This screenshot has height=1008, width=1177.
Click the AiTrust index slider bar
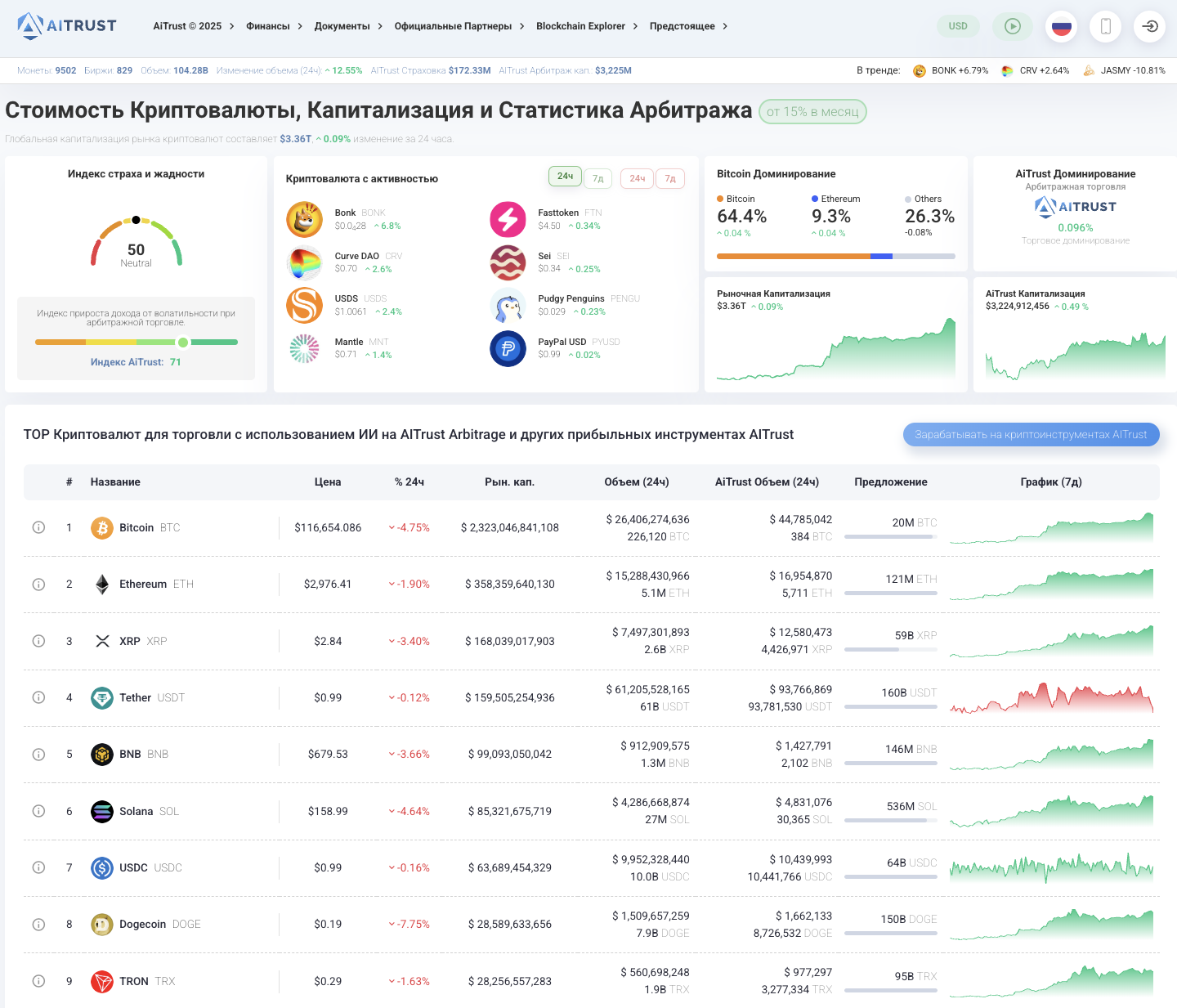click(x=136, y=343)
